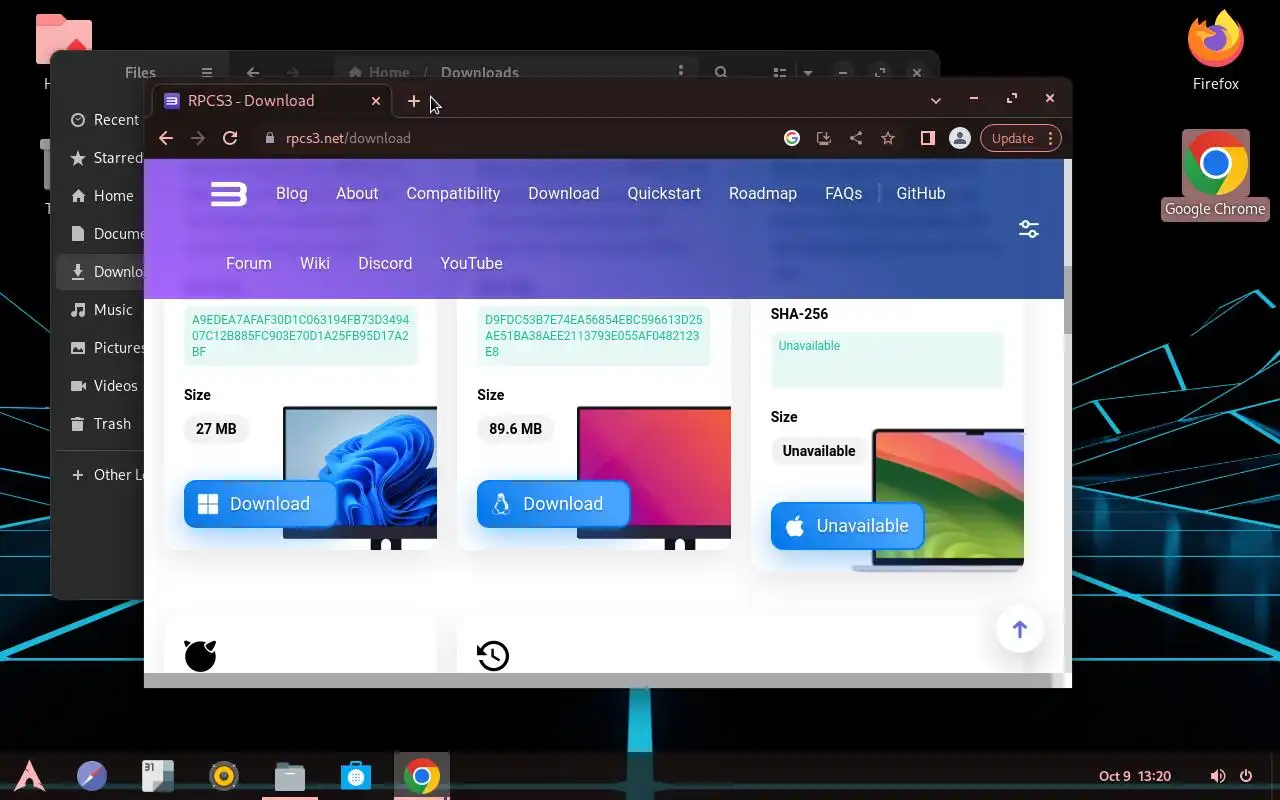Click the Windows Download button
Screen dimensions: 1280x800
coord(260,504)
